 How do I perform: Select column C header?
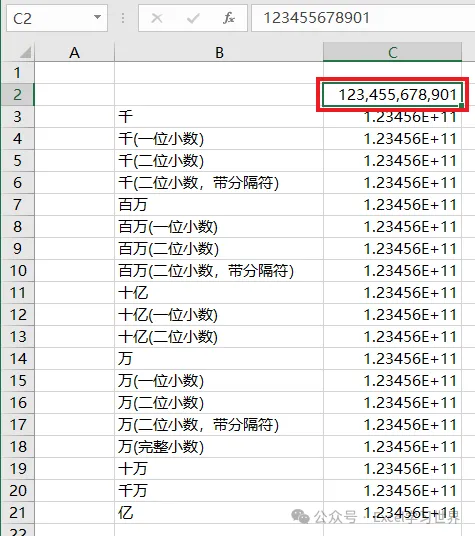[392, 52]
